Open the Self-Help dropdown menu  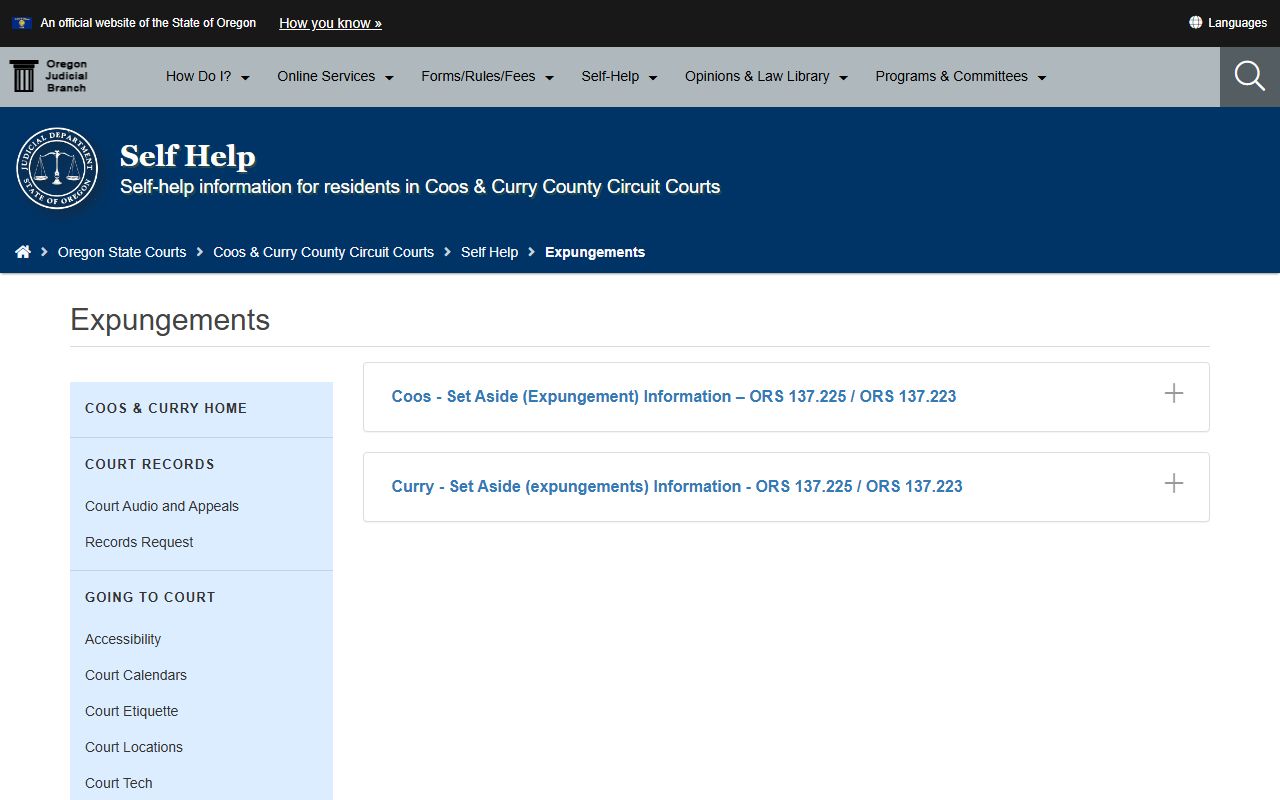(620, 76)
